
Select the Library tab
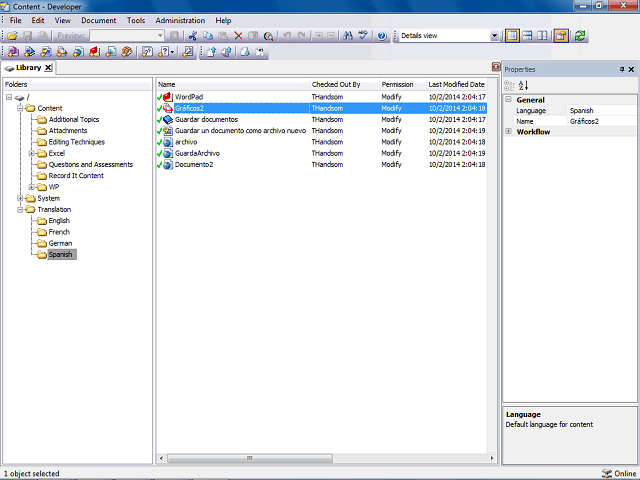tap(29, 68)
